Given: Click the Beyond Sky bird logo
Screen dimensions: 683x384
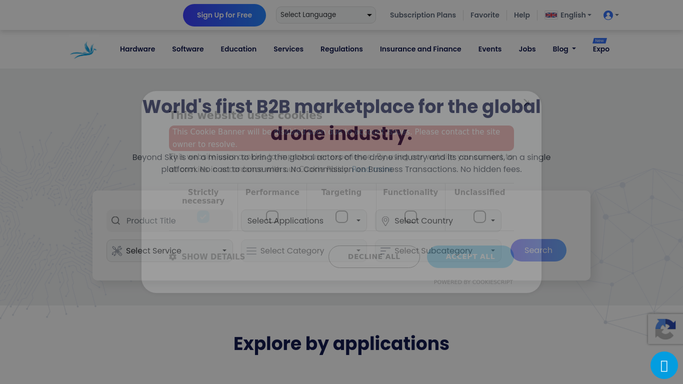Looking at the screenshot, I should coord(84,51).
